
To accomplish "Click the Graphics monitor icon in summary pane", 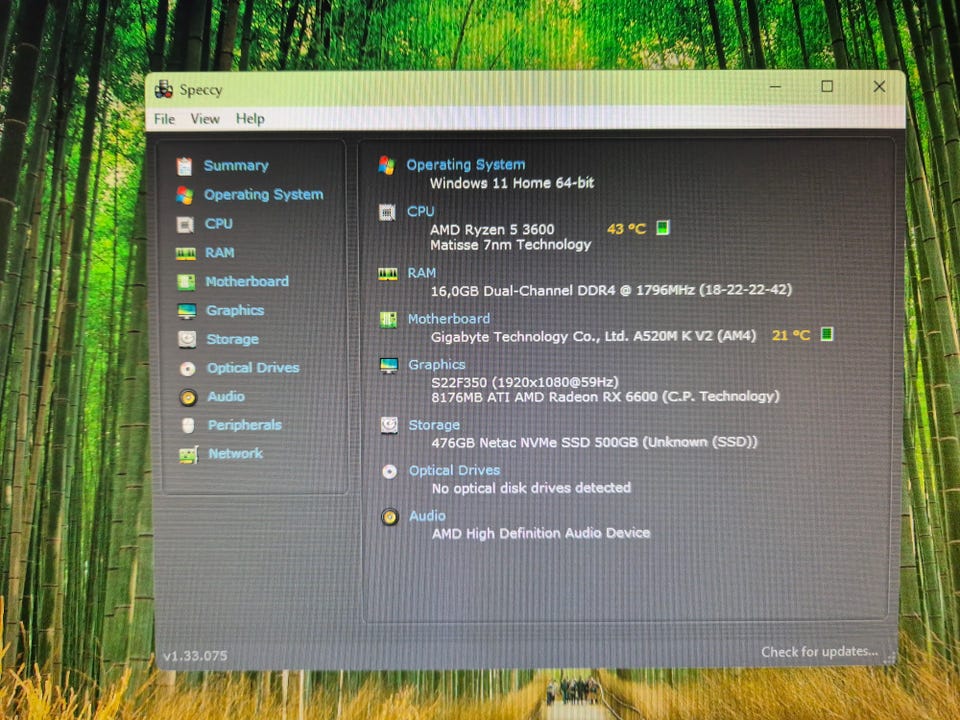I will (x=389, y=365).
